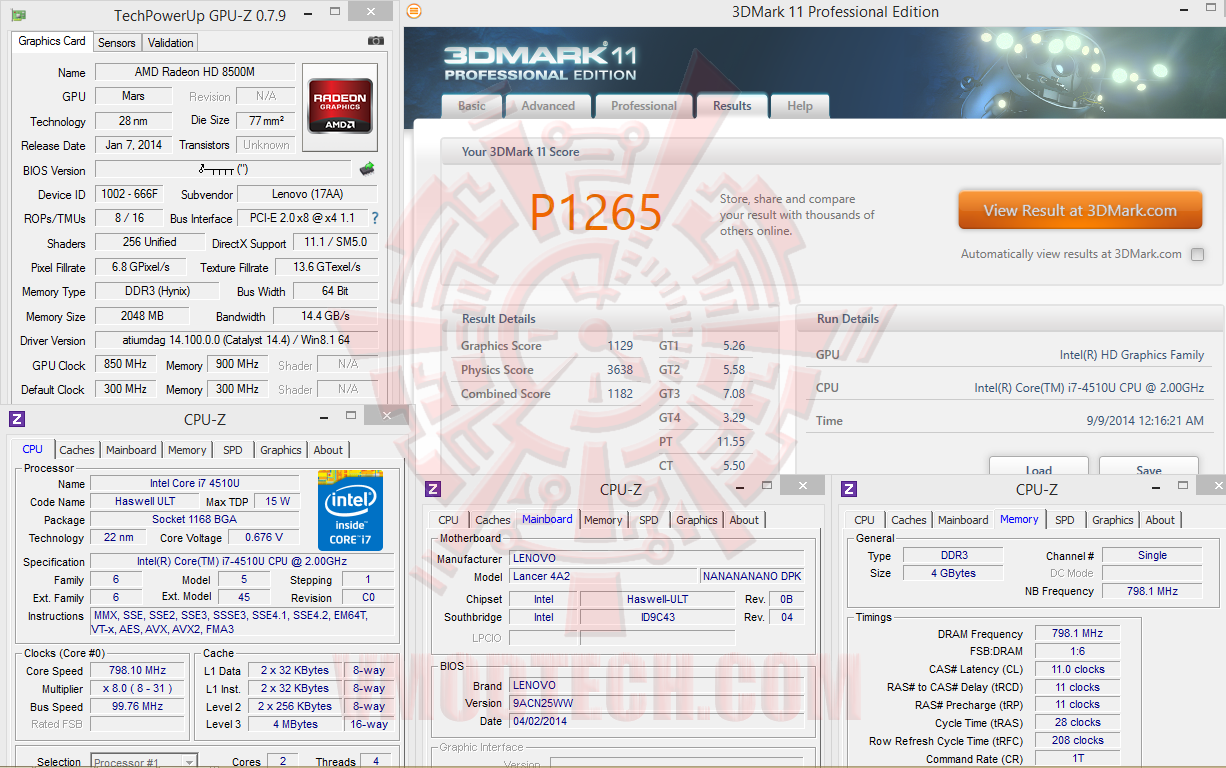Switch to the Professional tab in 3DMark
The image size is (1226, 768).
tap(644, 106)
